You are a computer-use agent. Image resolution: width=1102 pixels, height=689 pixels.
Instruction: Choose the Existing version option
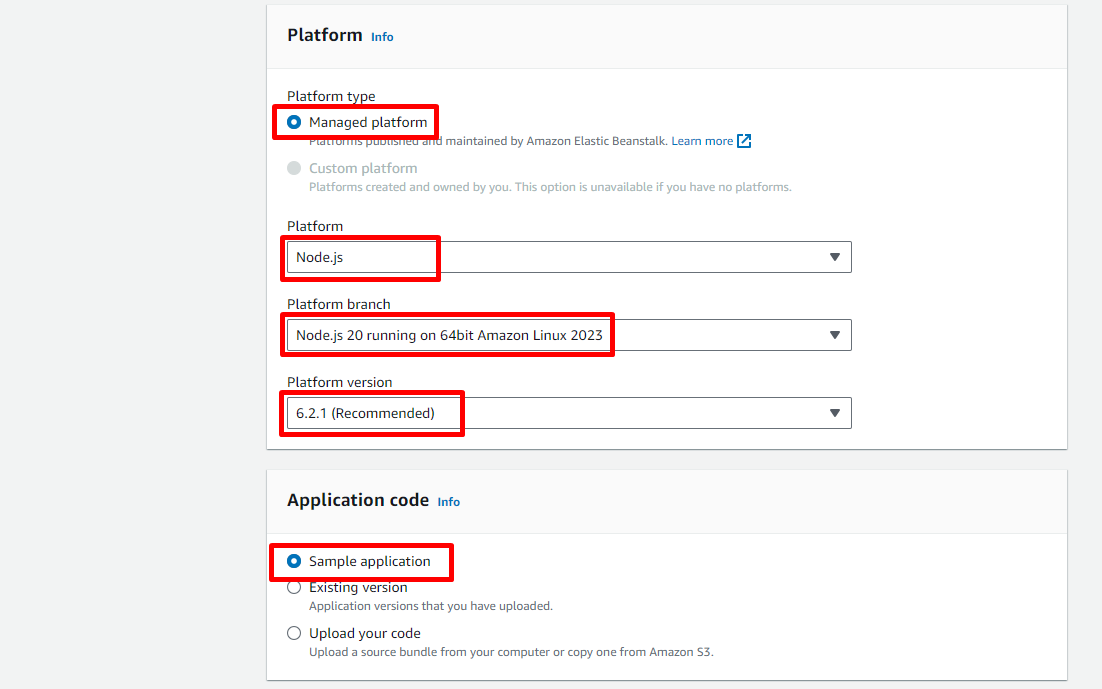click(294, 587)
